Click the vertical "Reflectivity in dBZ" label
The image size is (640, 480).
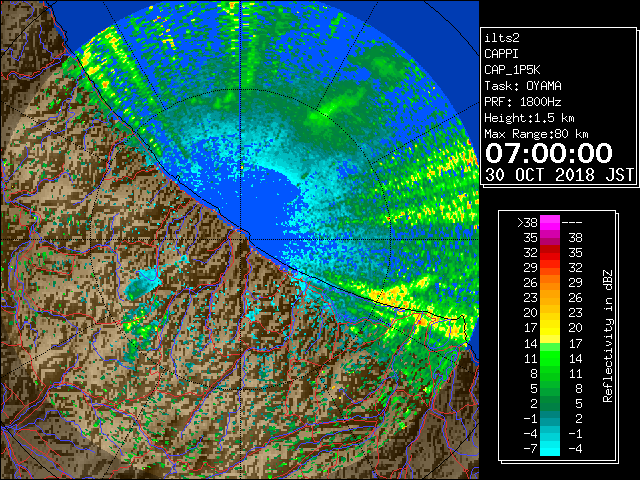point(608,336)
